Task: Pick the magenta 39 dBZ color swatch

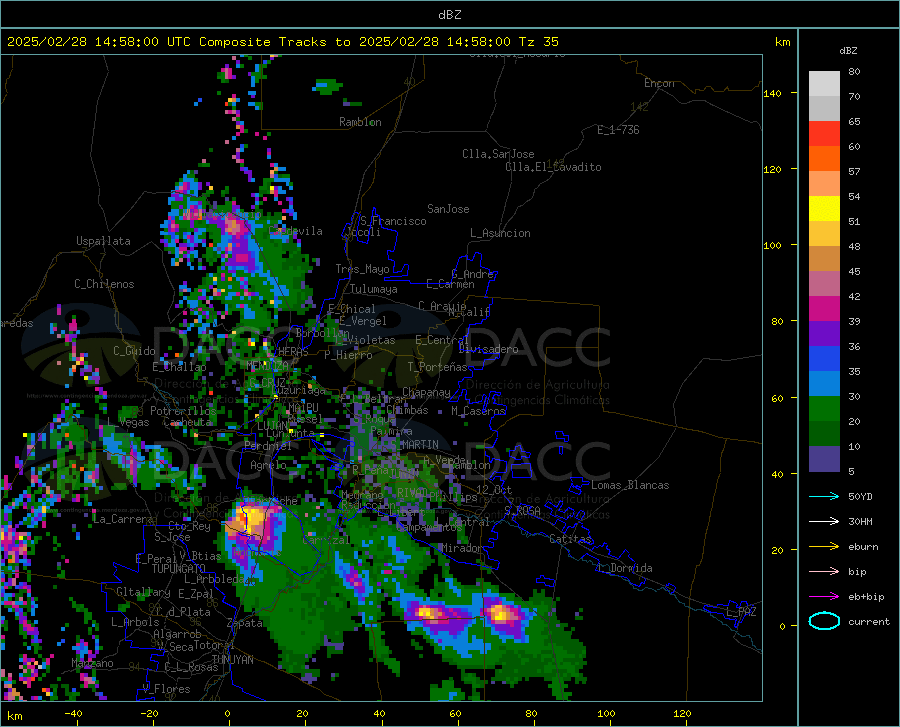Action: pos(824,309)
